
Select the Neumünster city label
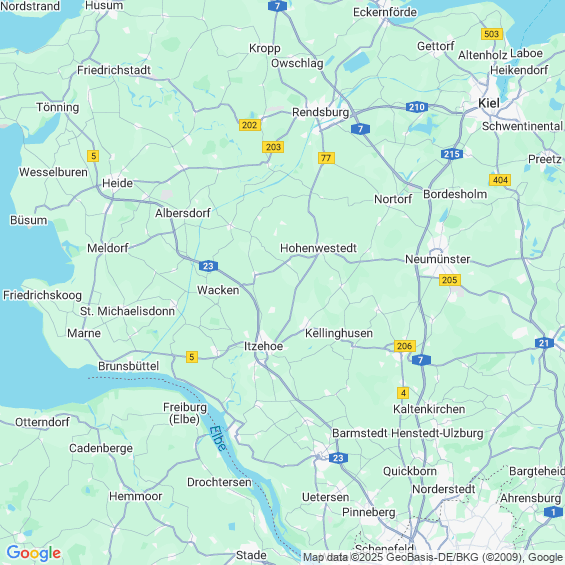click(x=437, y=259)
